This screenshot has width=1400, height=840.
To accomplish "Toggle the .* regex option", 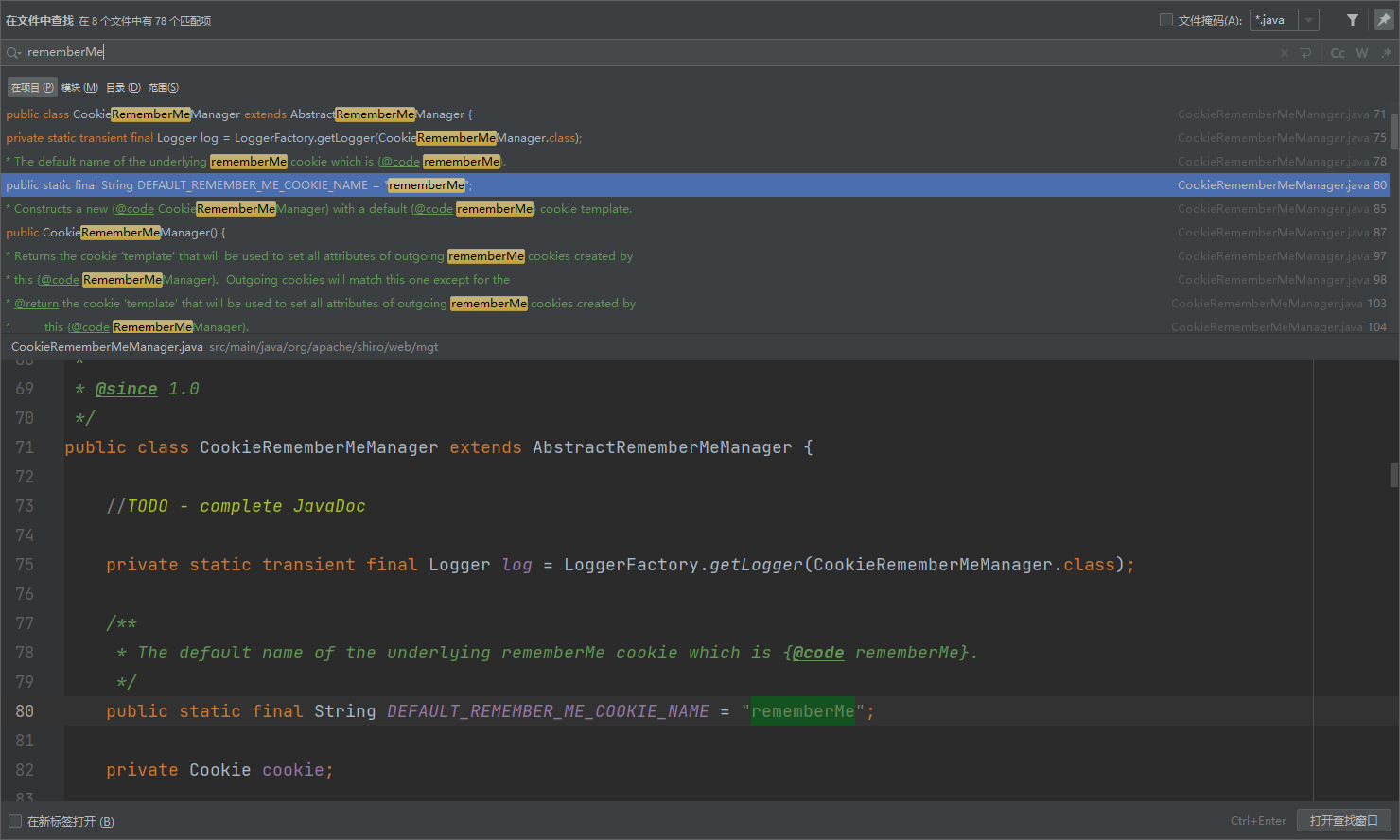I will pos(1386,53).
